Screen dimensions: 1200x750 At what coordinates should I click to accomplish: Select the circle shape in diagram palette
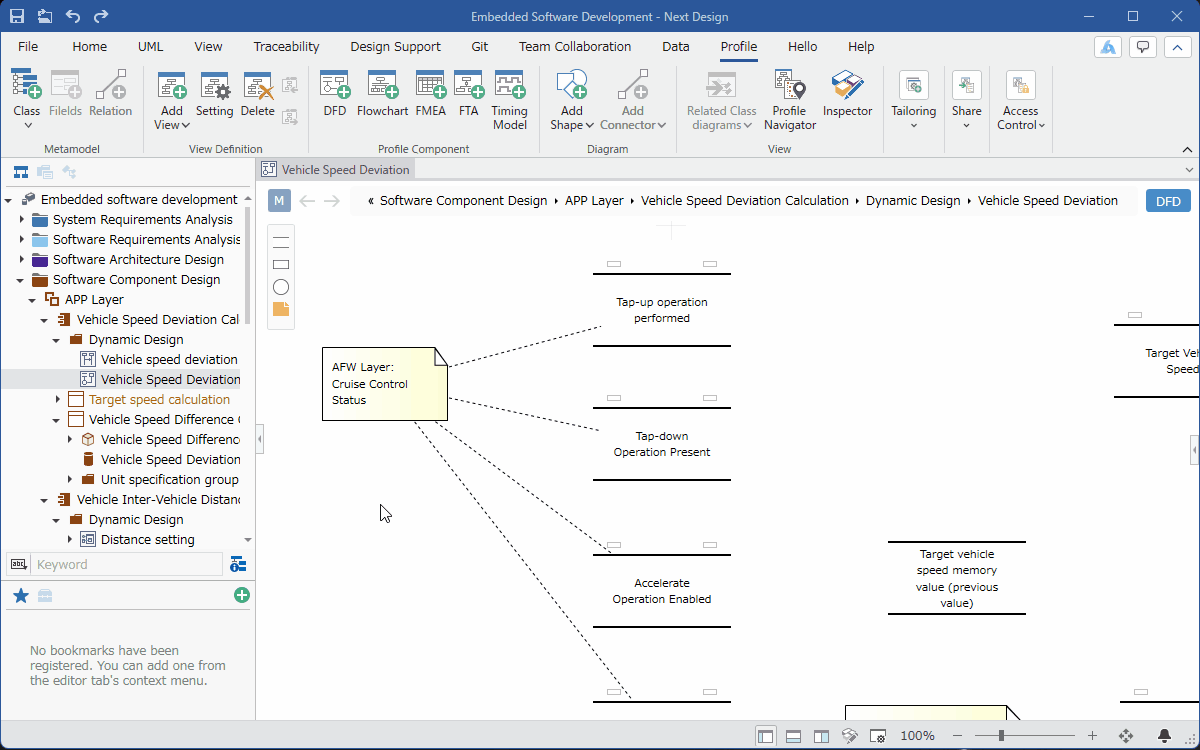(281, 287)
